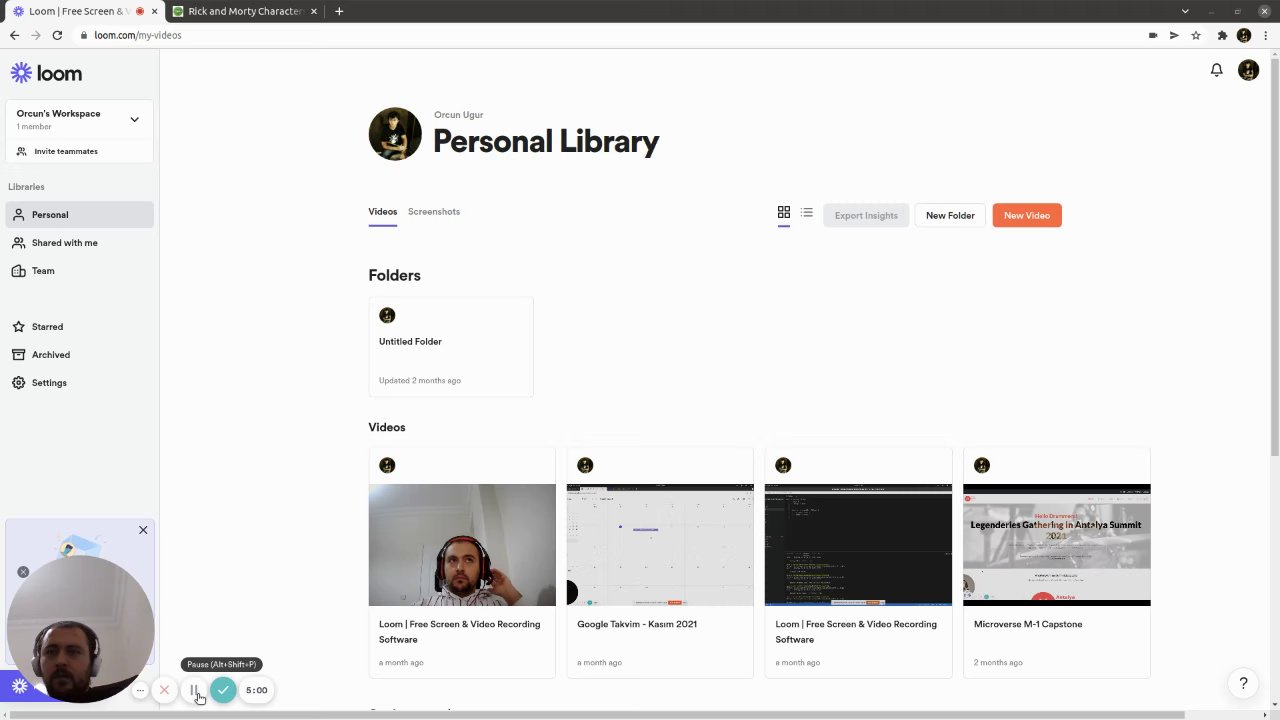This screenshot has width=1280, height=720.
Task: Reload the current page
Action: (x=57, y=35)
